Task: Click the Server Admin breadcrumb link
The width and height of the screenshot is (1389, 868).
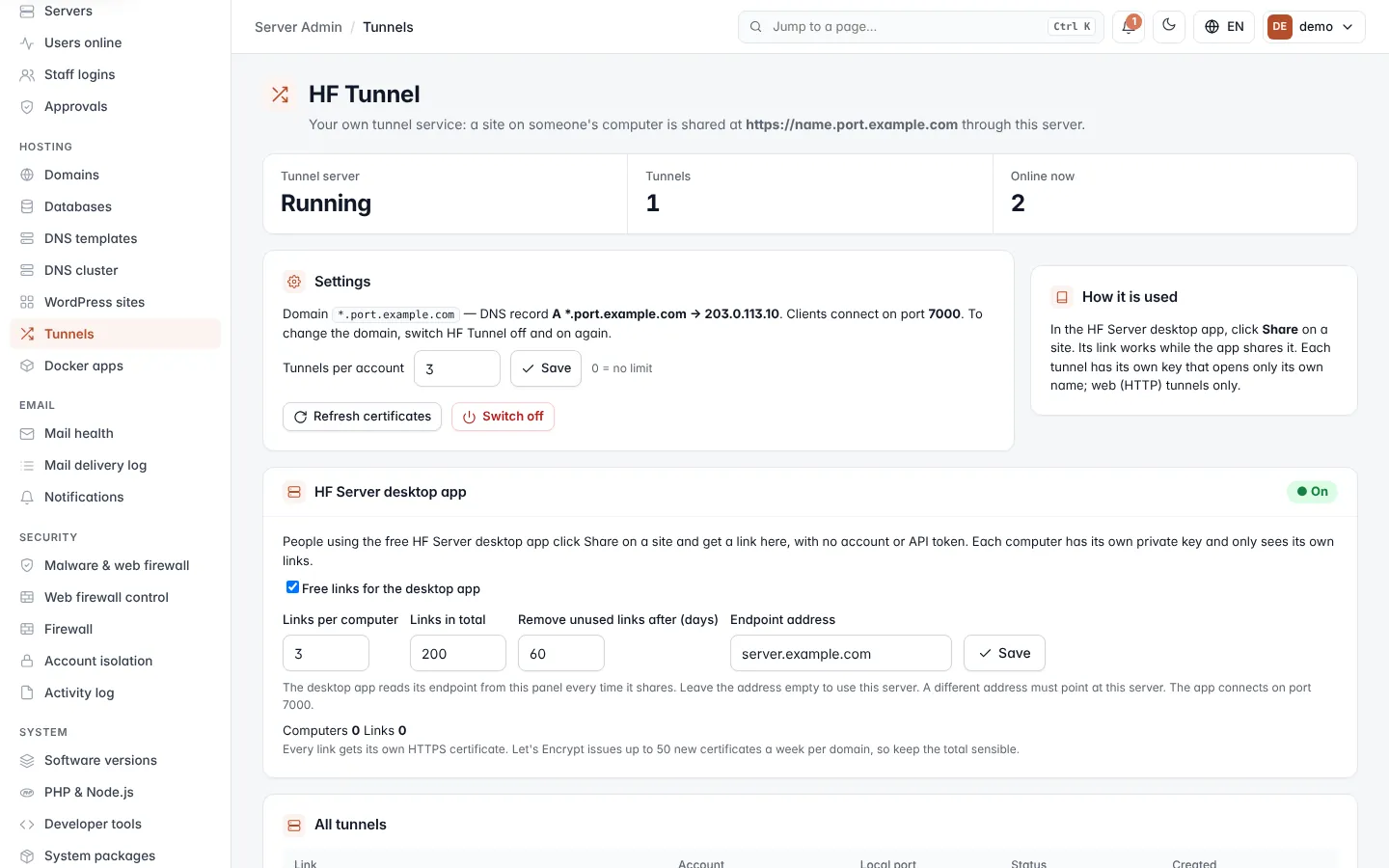Action: coord(298,27)
